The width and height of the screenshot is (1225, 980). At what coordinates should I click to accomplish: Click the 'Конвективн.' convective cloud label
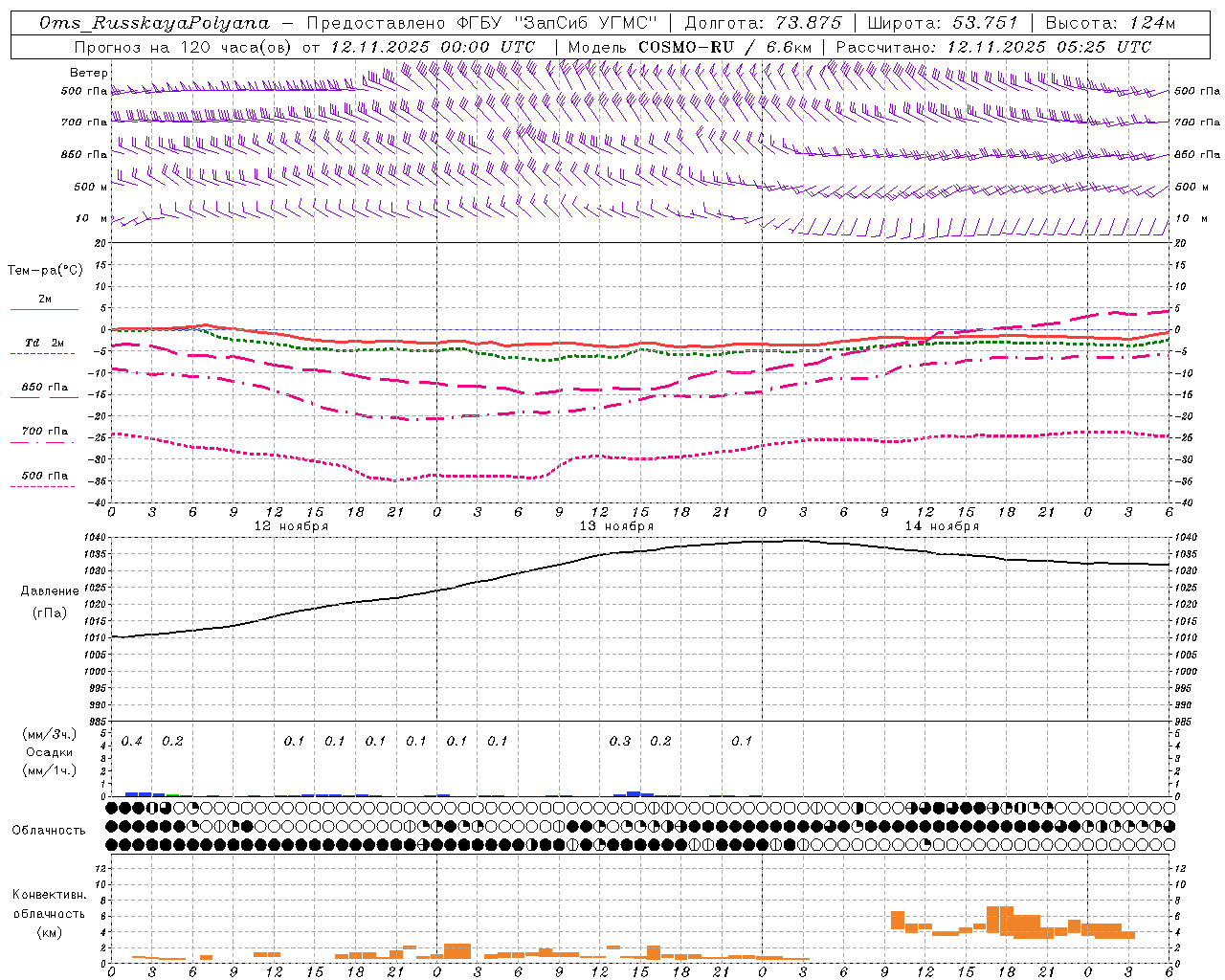[x=49, y=895]
